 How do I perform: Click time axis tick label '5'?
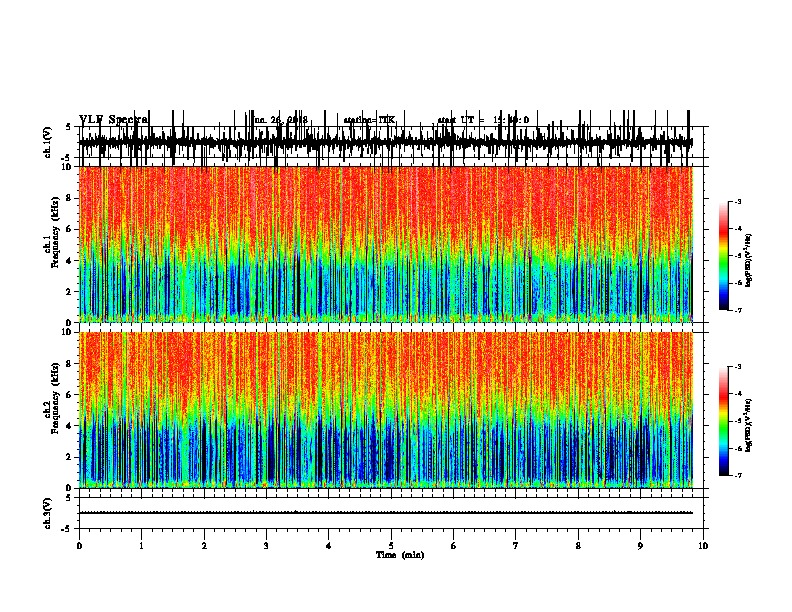[x=391, y=546]
